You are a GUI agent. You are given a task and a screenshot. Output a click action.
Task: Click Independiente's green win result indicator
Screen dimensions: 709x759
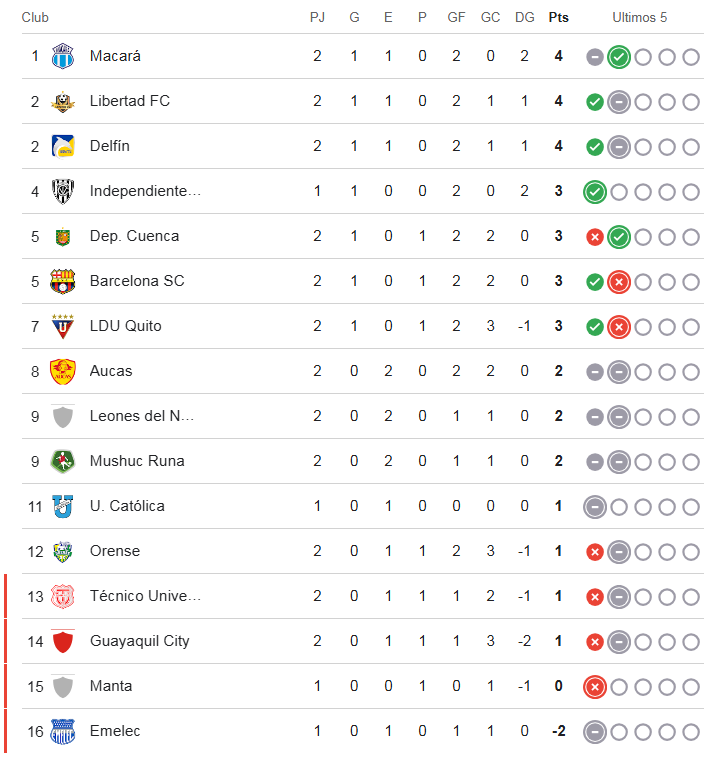coord(595,192)
